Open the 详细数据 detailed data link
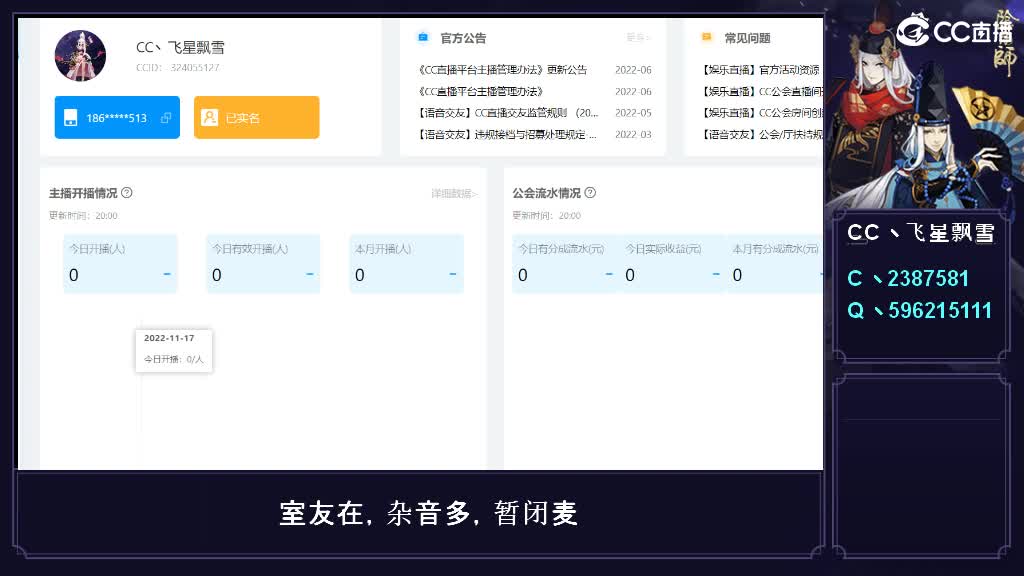1024x576 pixels. 457,193
